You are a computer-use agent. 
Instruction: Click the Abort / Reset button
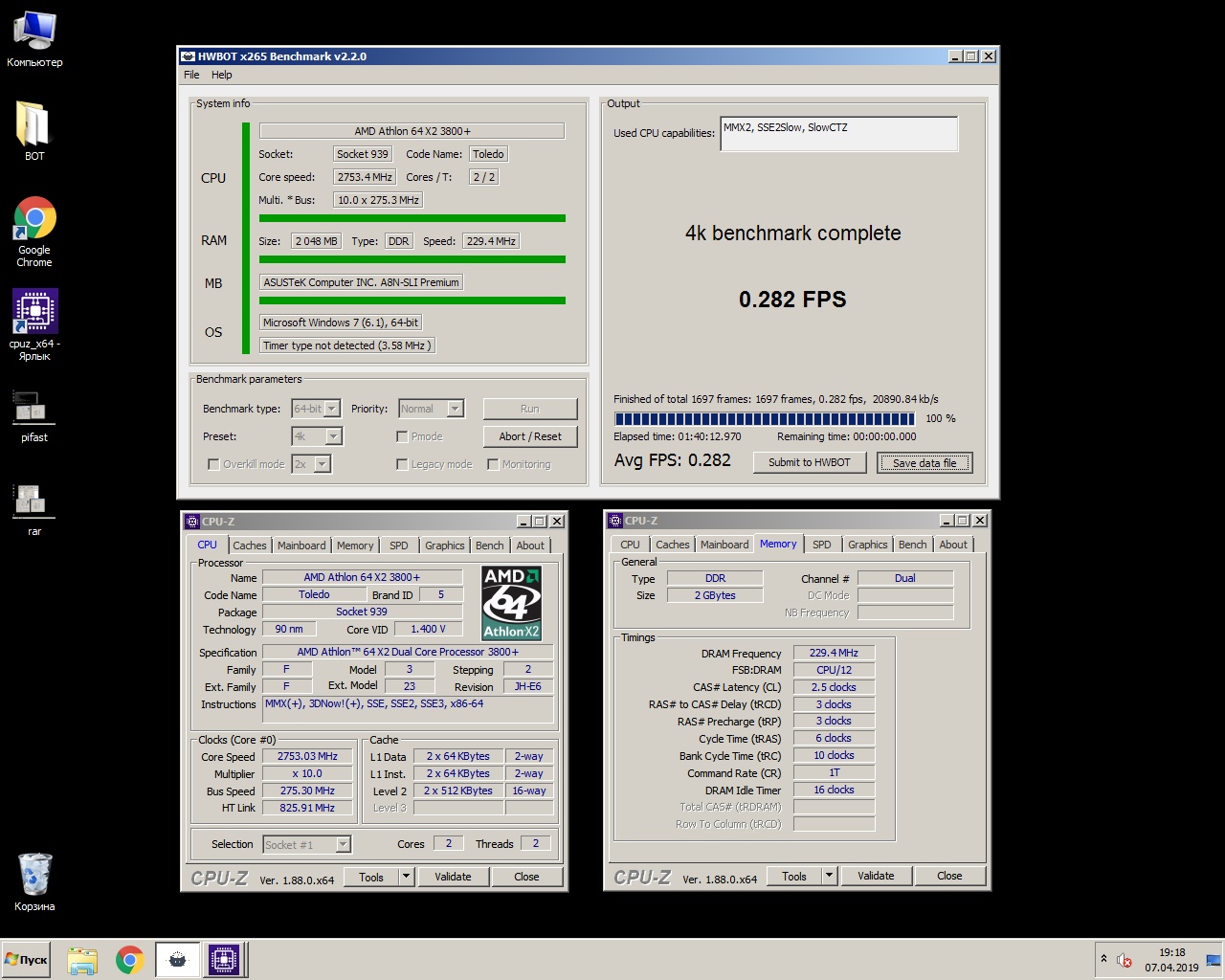click(x=530, y=436)
